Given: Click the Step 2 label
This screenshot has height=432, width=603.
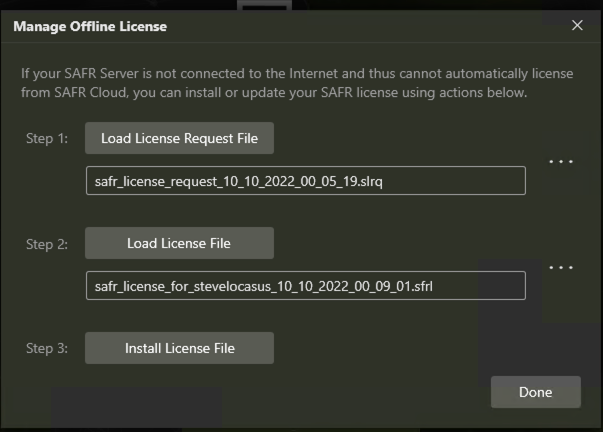Looking at the screenshot, I should [x=47, y=243].
